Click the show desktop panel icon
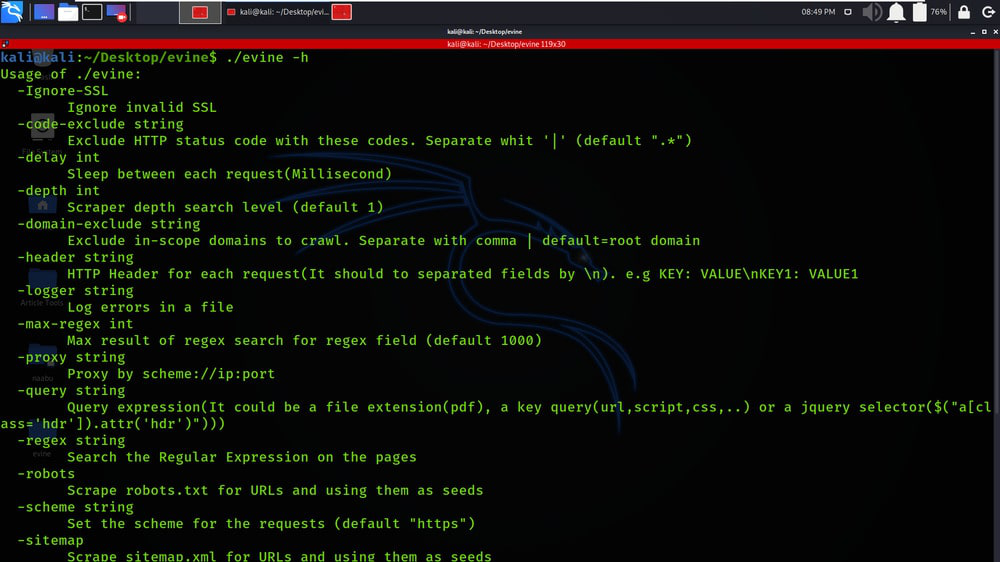 44,12
